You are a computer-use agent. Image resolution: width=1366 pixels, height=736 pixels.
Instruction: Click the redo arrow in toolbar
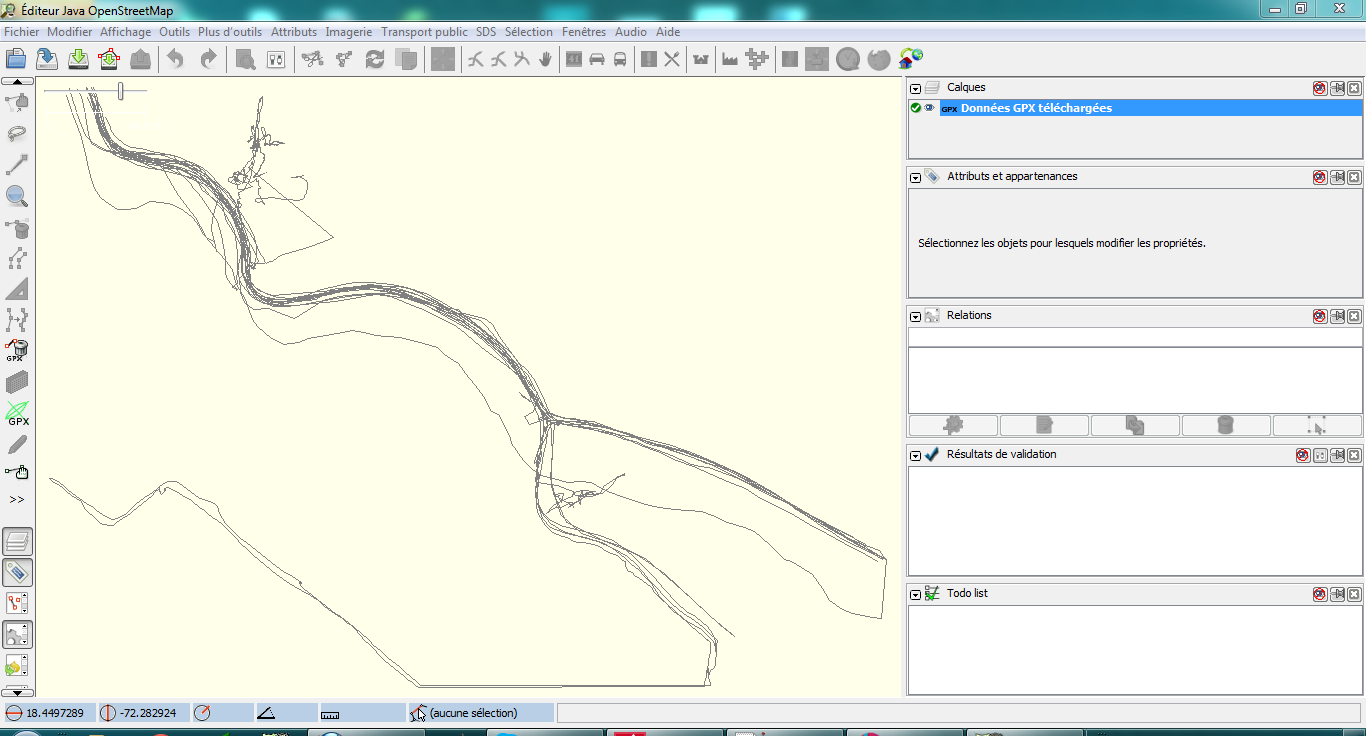pos(208,59)
